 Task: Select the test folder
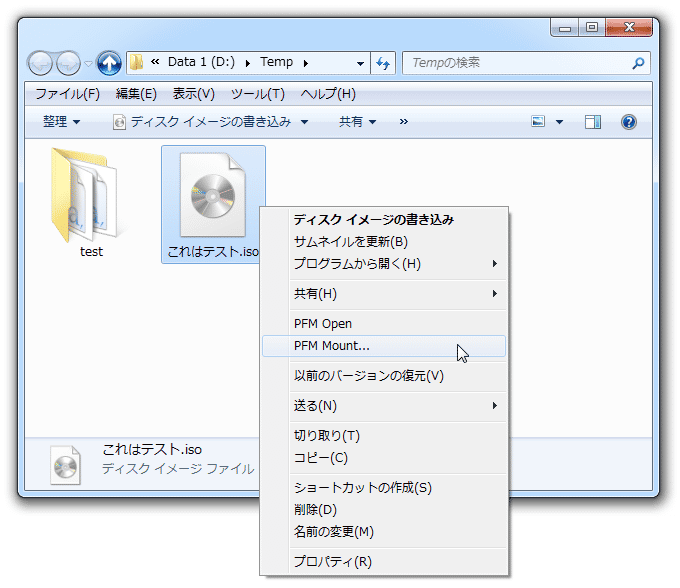point(90,204)
